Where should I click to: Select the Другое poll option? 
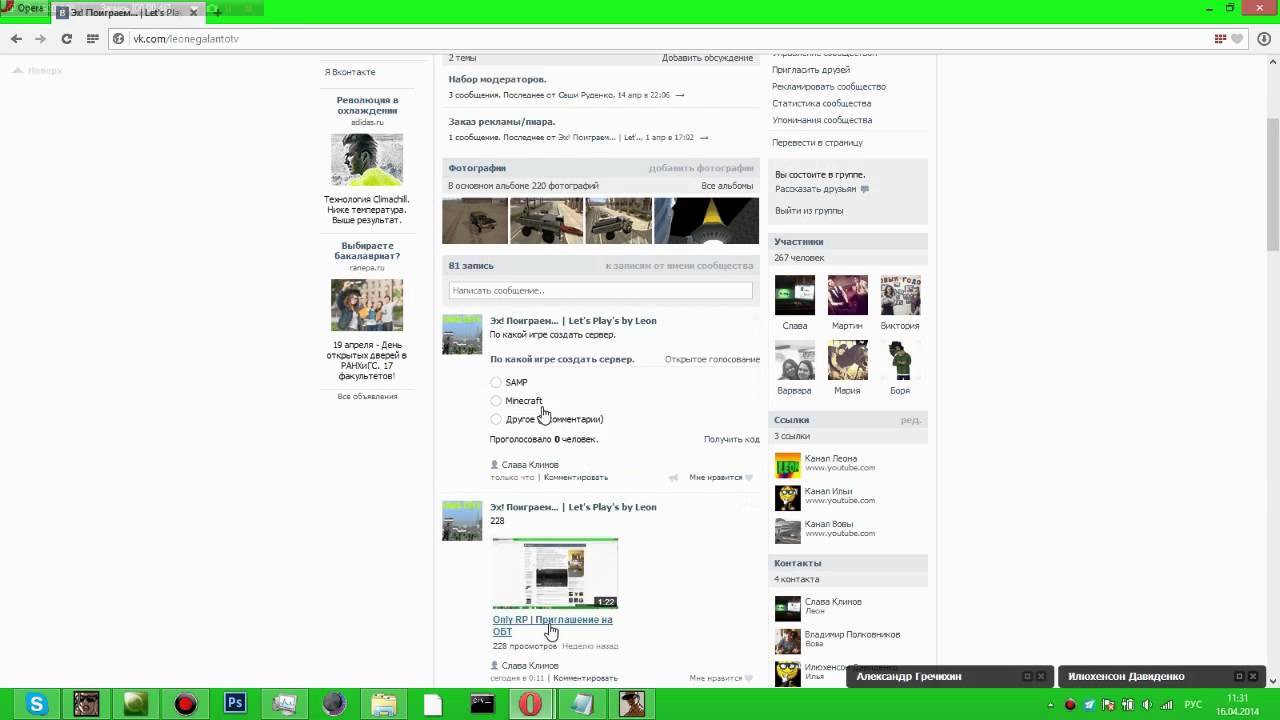click(496, 419)
